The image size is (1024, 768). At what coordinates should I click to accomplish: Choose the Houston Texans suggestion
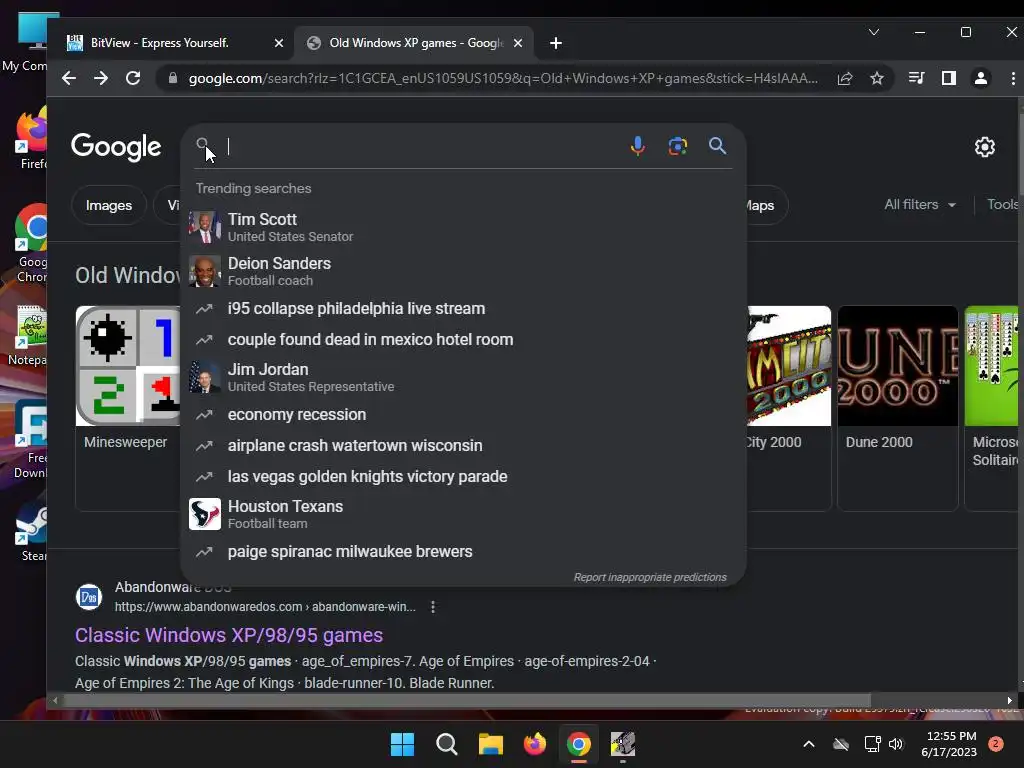(462, 514)
